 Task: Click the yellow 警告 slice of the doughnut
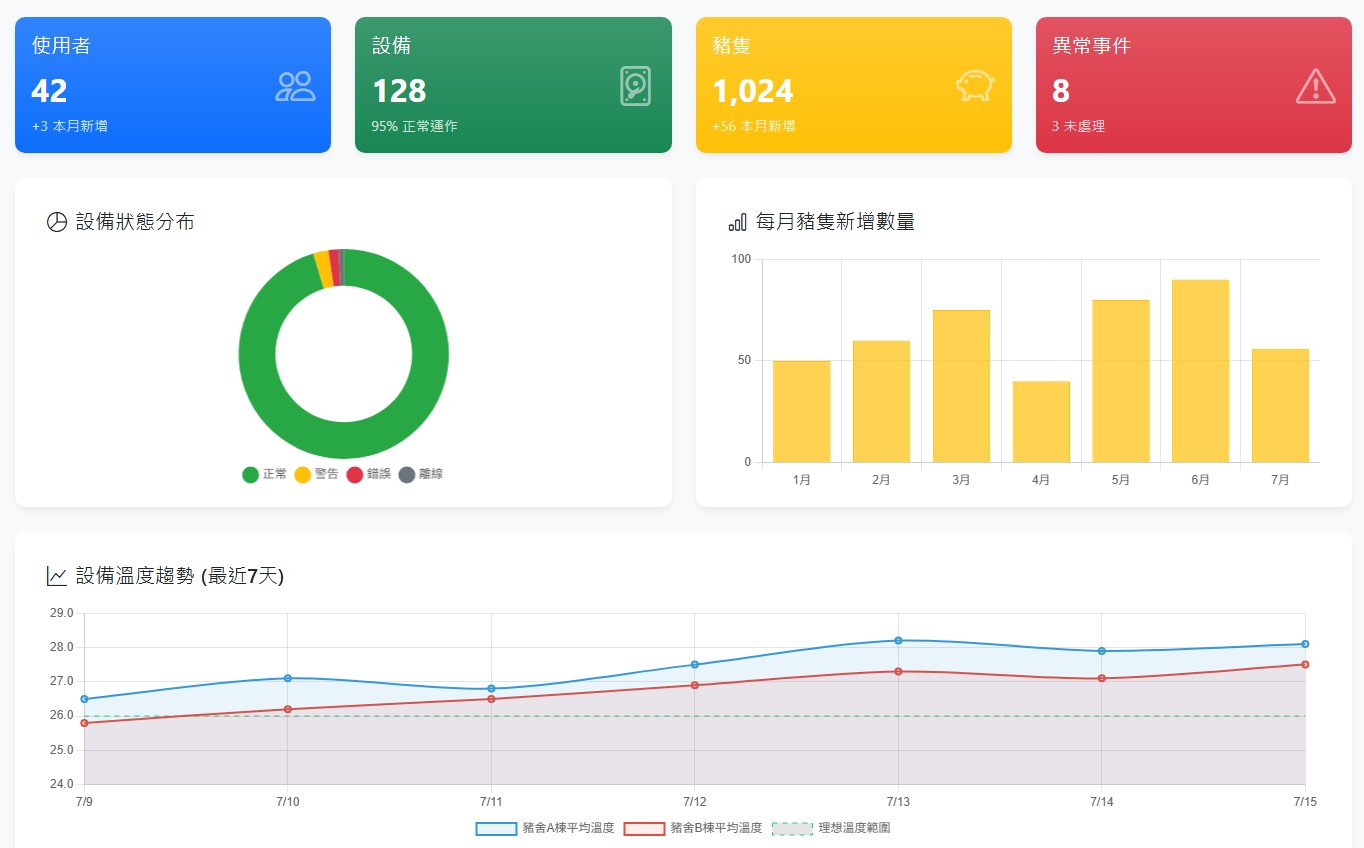point(322,270)
